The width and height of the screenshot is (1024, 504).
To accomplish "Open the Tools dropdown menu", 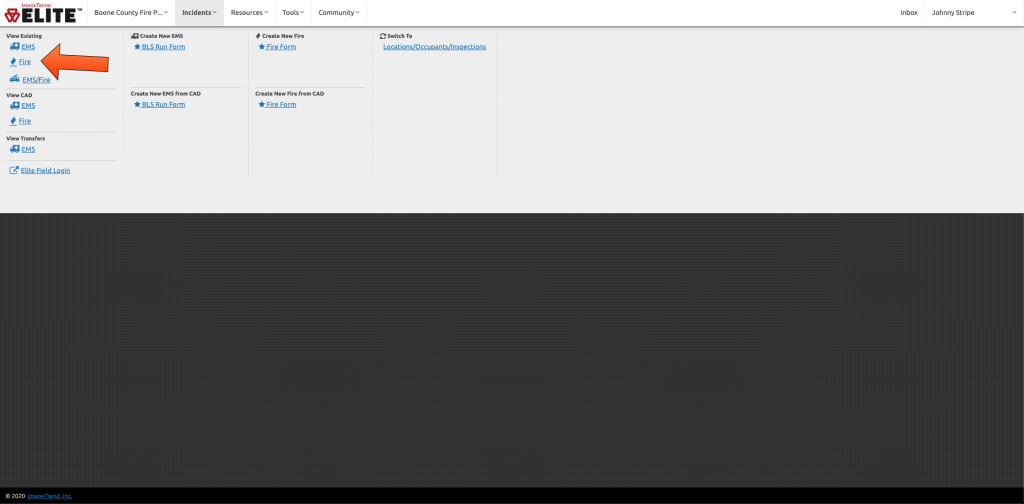I will 293,13.
